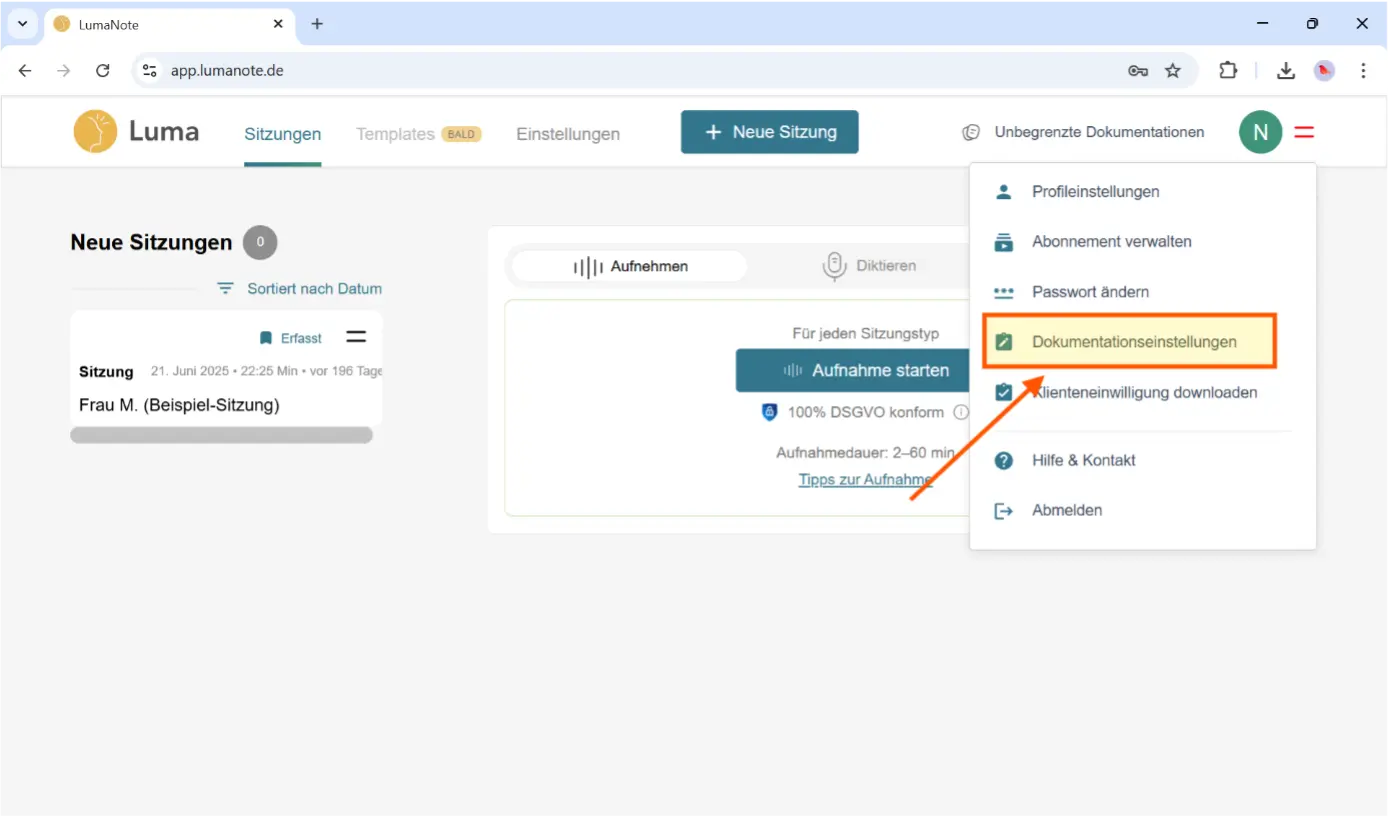Bookmark this page with star icon
Viewport: 1390px width, 818px height.
[x=1173, y=70]
